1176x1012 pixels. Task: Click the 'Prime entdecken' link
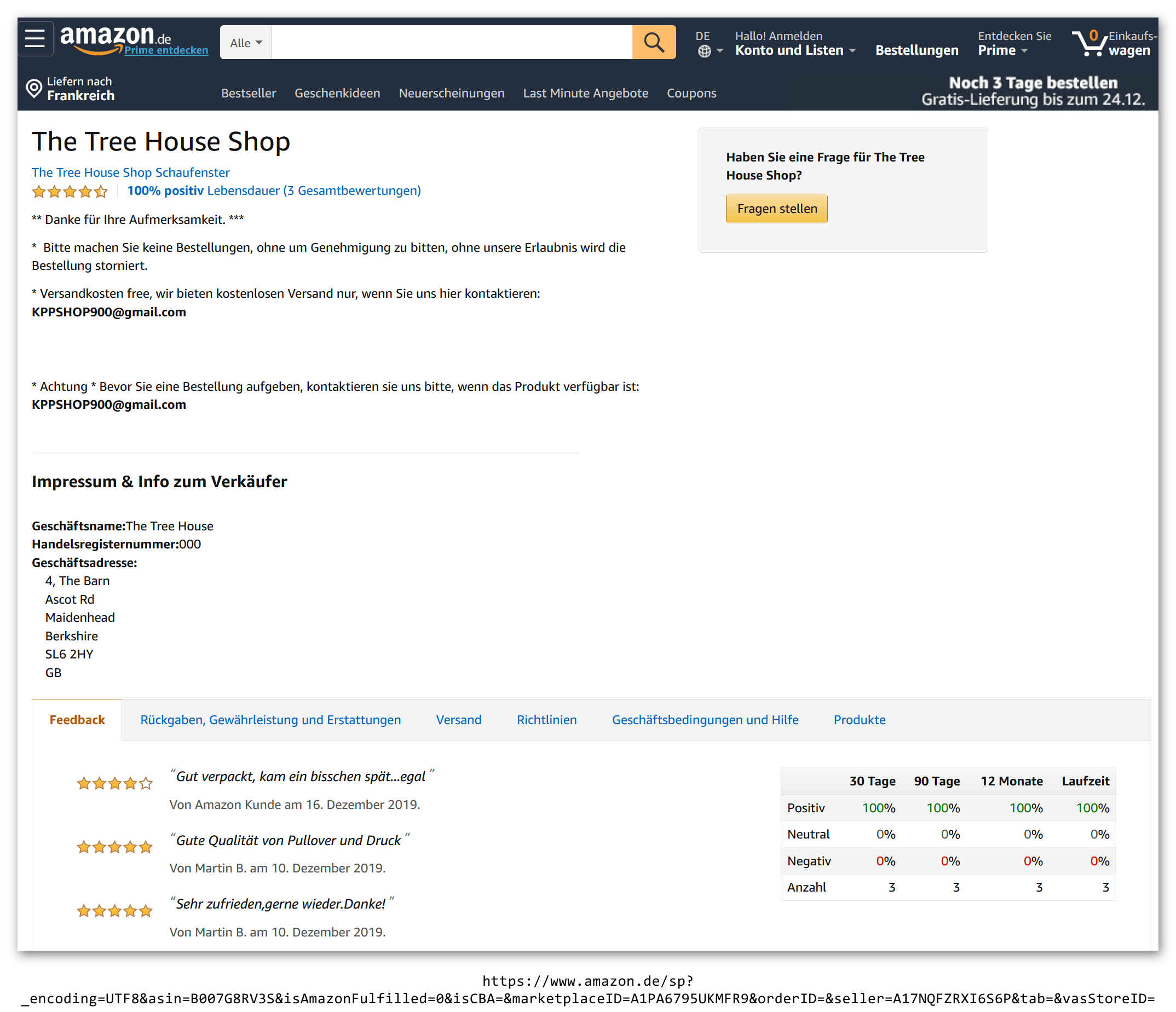click(166, 50)
